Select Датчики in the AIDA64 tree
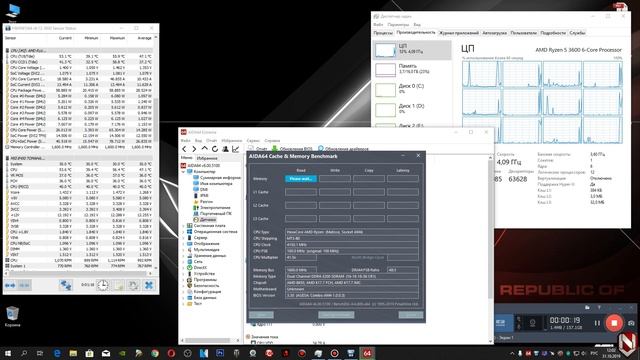Image resolution: width=640 pixels, height=360 pixels. pyautogui.click(x=207, y=220)
